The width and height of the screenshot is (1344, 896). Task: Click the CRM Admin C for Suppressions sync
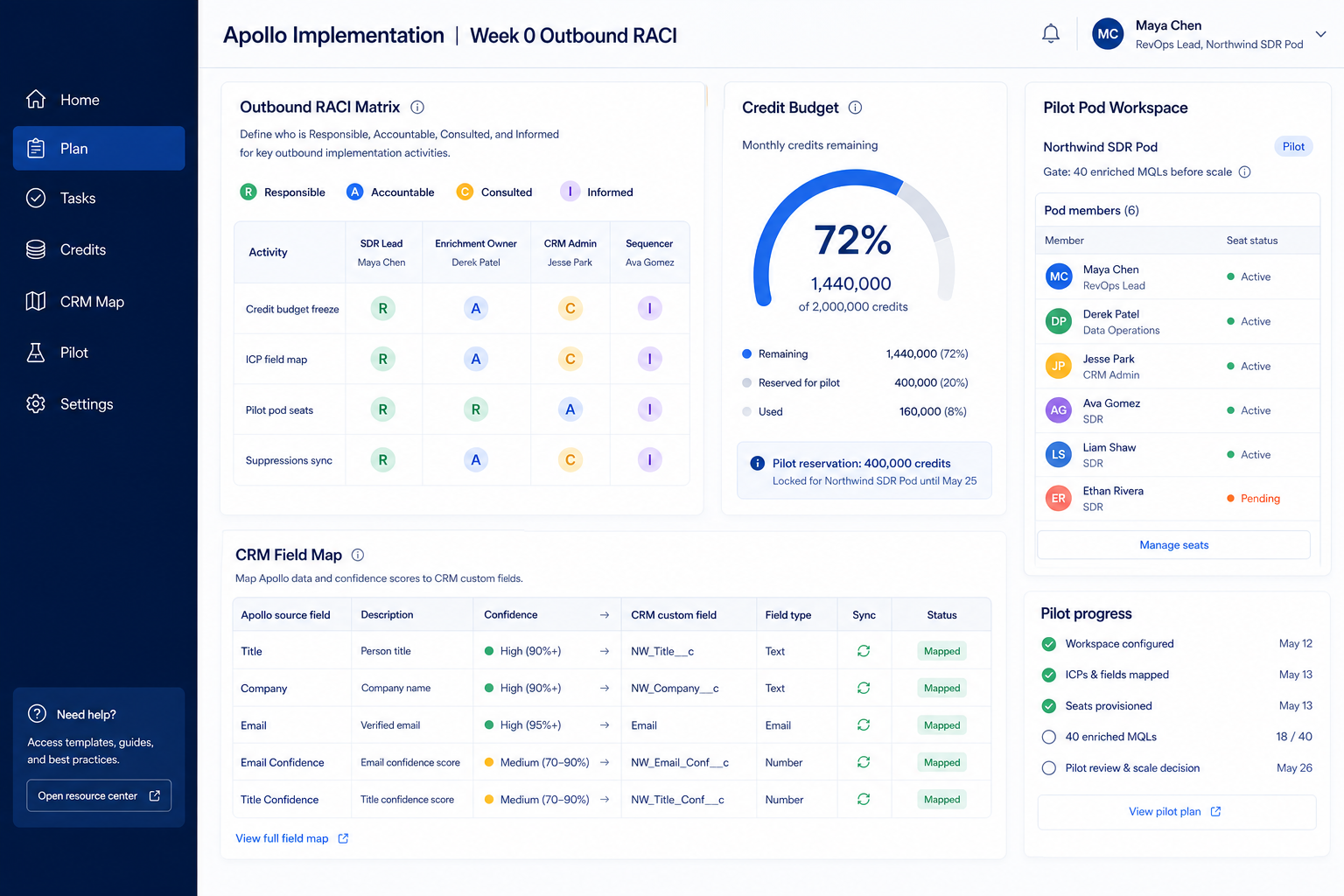570,460
